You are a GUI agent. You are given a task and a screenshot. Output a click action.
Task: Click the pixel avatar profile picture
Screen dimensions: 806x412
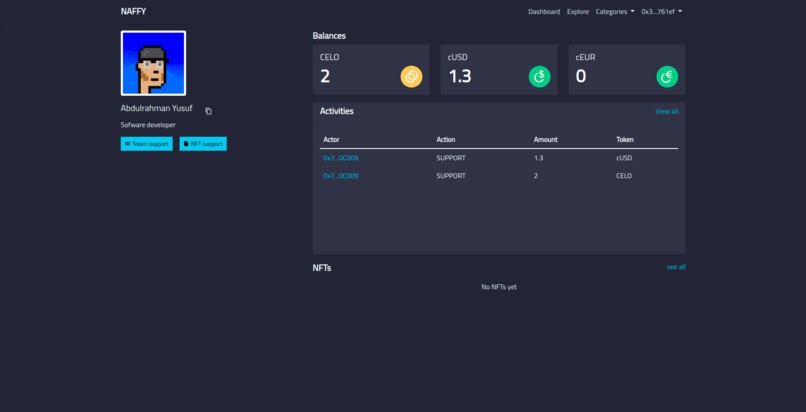tap(153, 63)
